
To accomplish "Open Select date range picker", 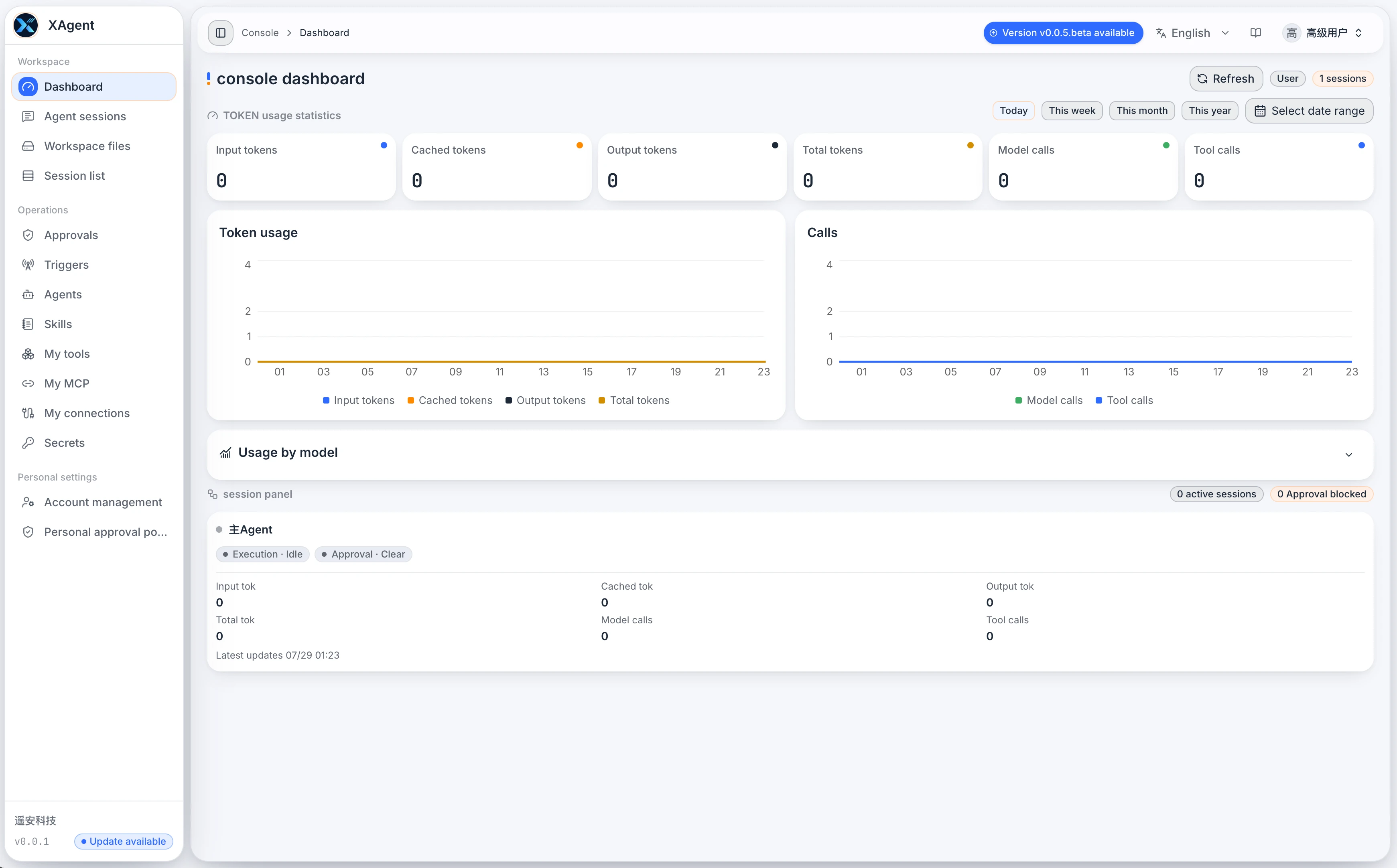I will pos(1309,111).
